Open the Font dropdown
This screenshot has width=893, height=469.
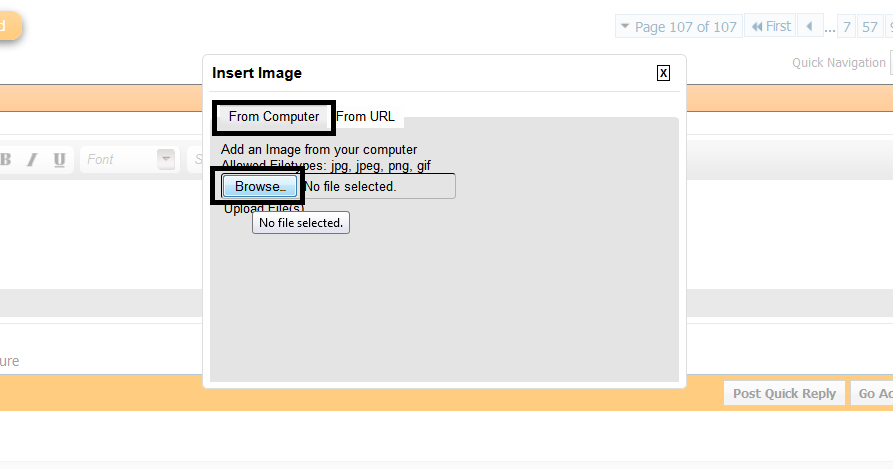(129, 159)
